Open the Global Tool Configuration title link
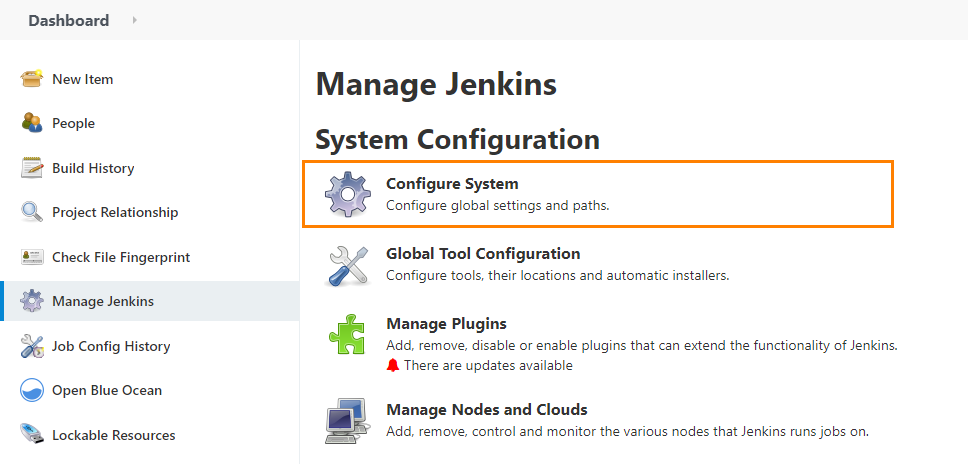The width and height of the screenshot is (968, 464). [483, 254]
